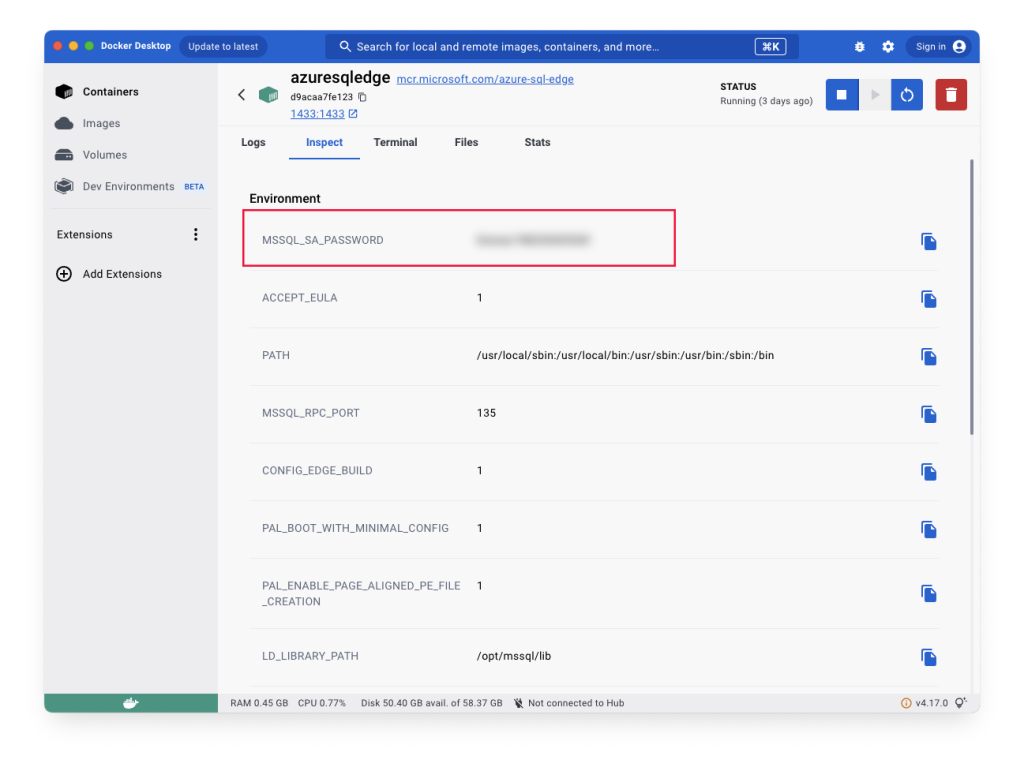Focus the search images and containers field
This screenshot has width=1024, height=771.
562,46
